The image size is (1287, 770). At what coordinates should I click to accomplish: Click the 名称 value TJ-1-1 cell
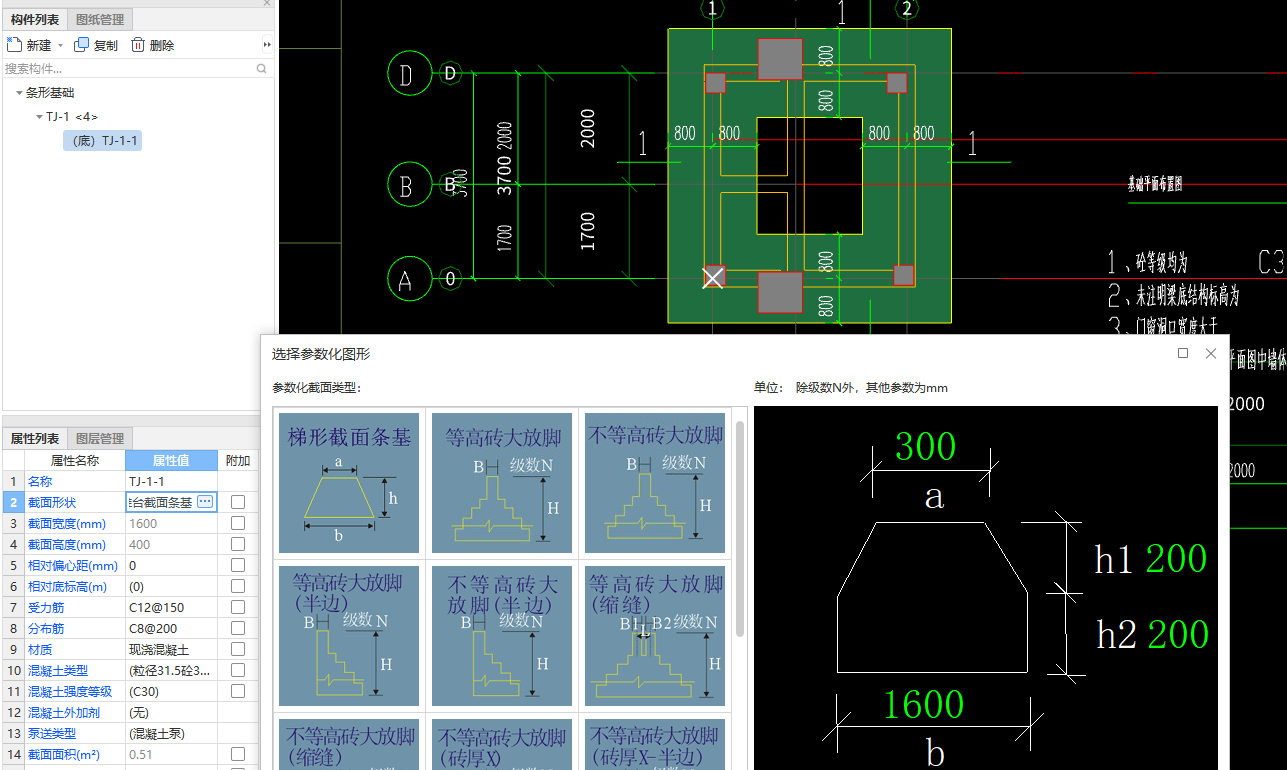pyautogui.click(x=171, y=481)
